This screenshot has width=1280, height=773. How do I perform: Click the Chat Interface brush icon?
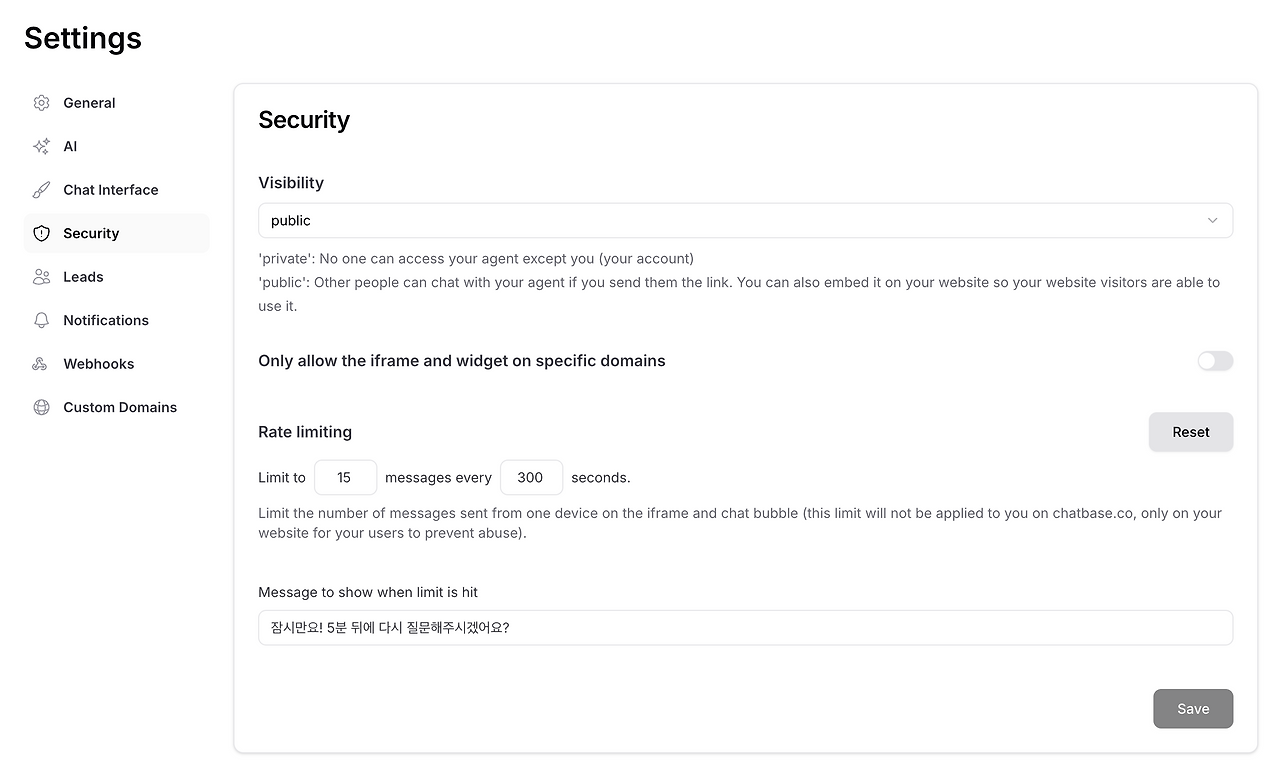pyautogui.click(x=41, y=190)
